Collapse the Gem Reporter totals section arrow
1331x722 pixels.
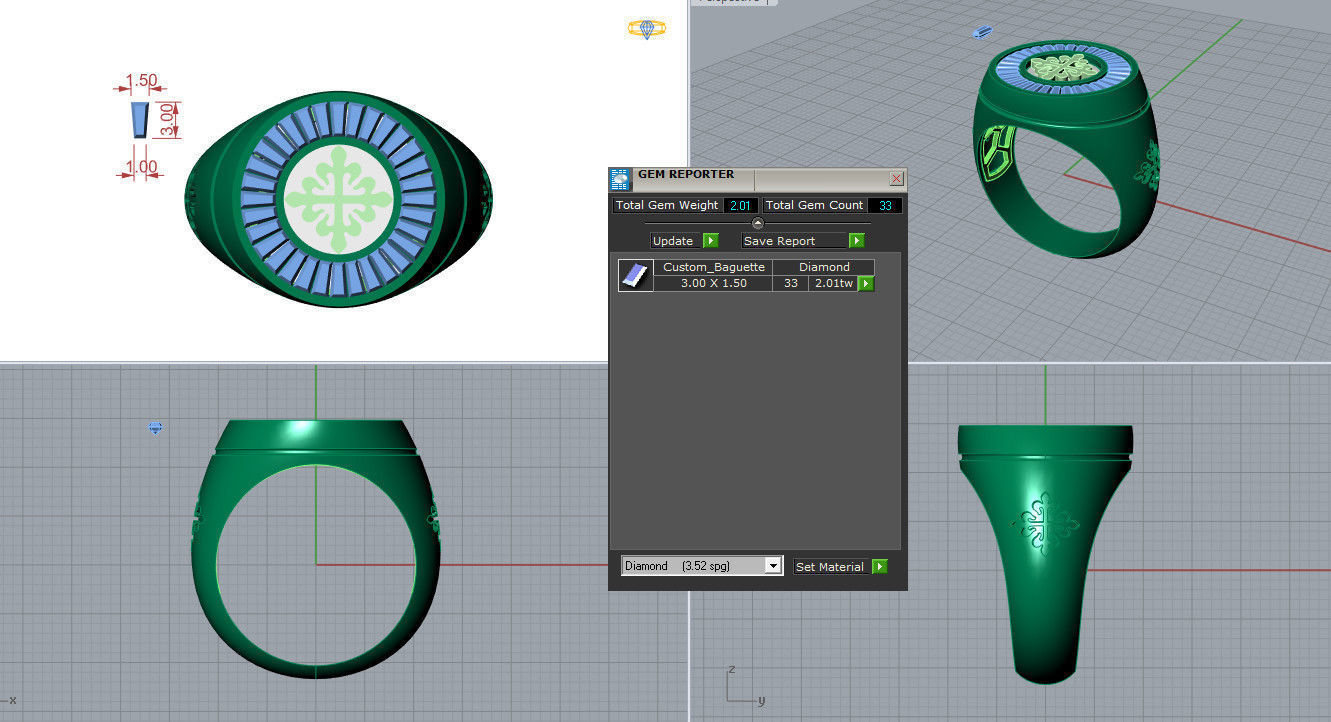(x=757, y=223)
